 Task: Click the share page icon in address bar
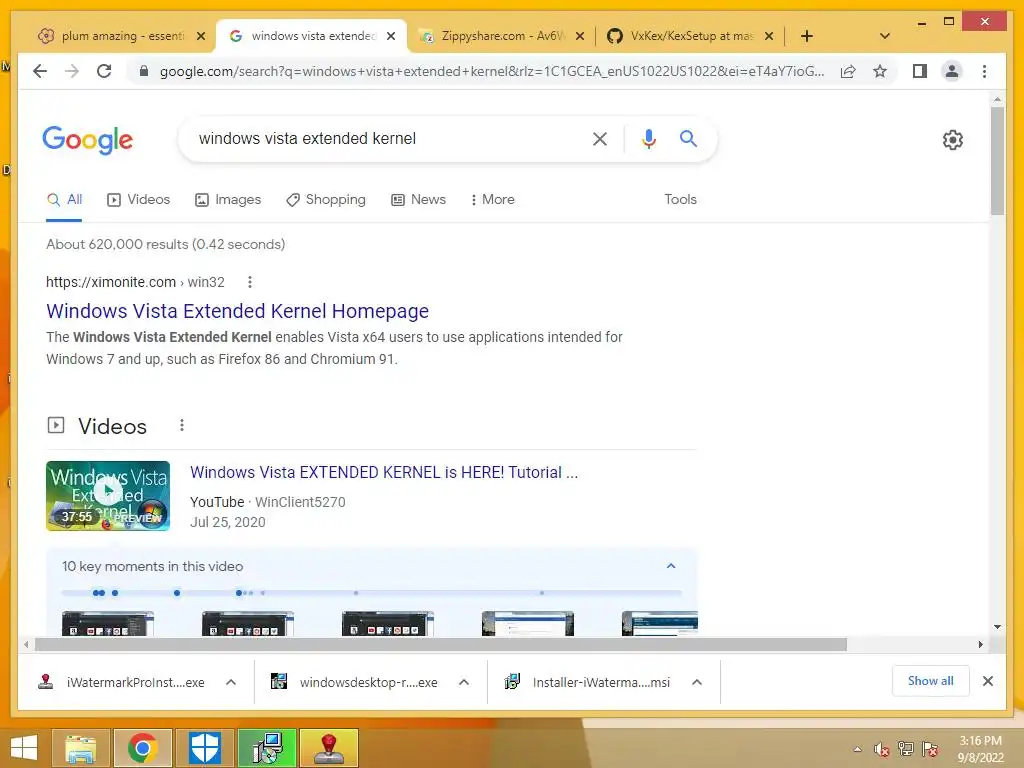[x=848, y=71]
